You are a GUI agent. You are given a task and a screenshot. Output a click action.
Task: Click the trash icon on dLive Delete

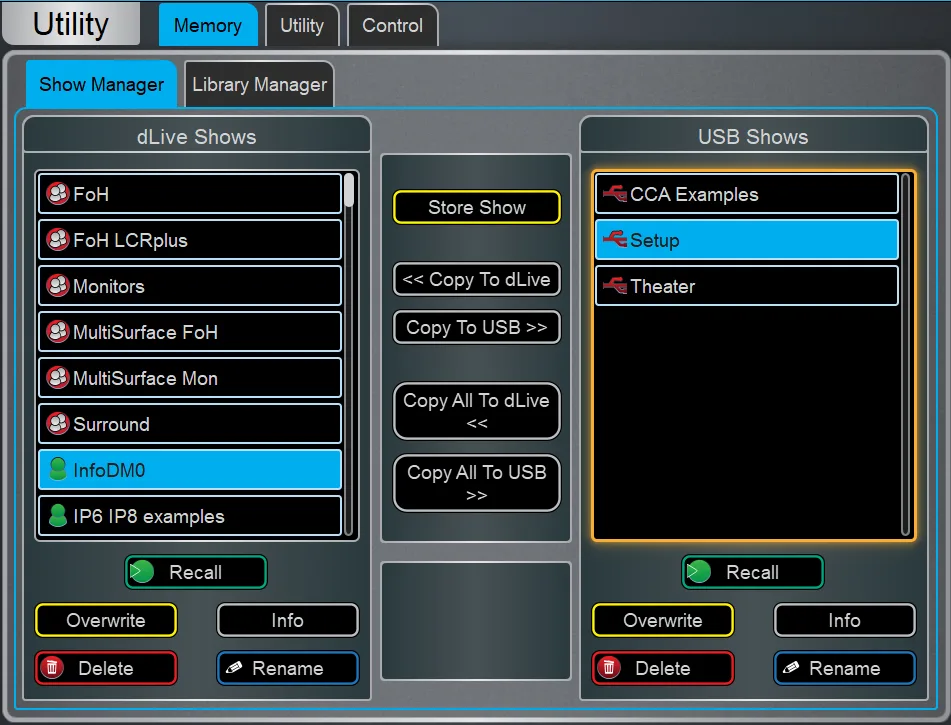[x=52, y=668]
